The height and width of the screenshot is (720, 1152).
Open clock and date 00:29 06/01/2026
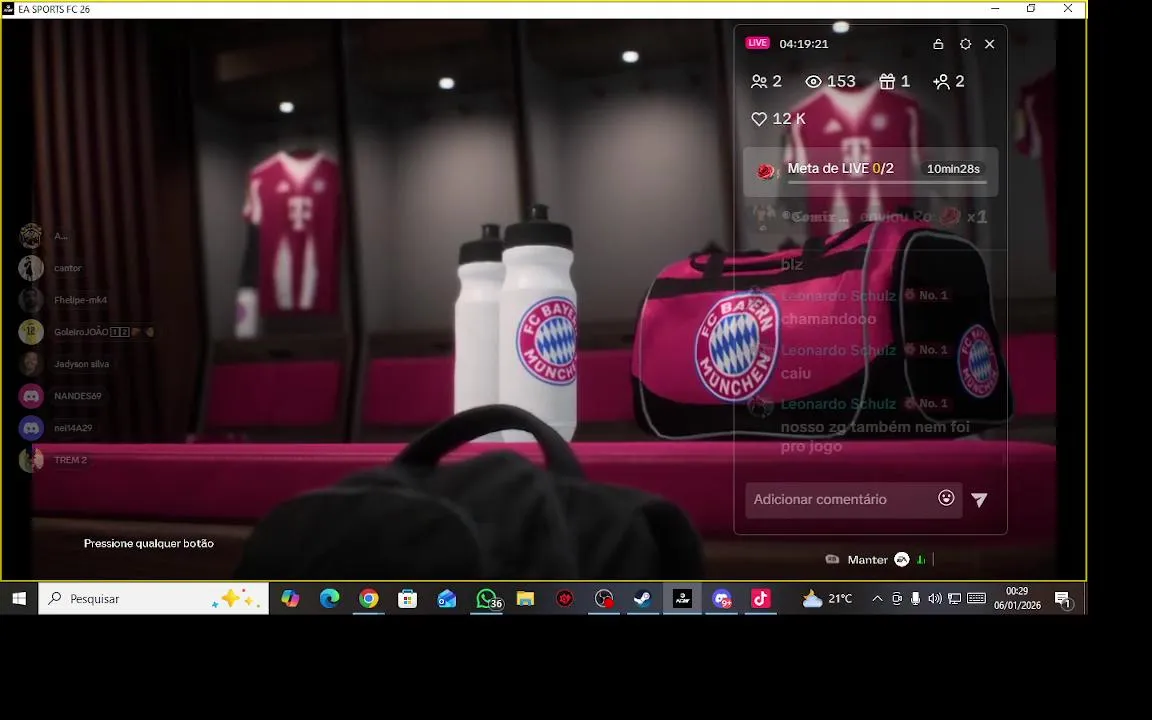tap(1018, 599)
